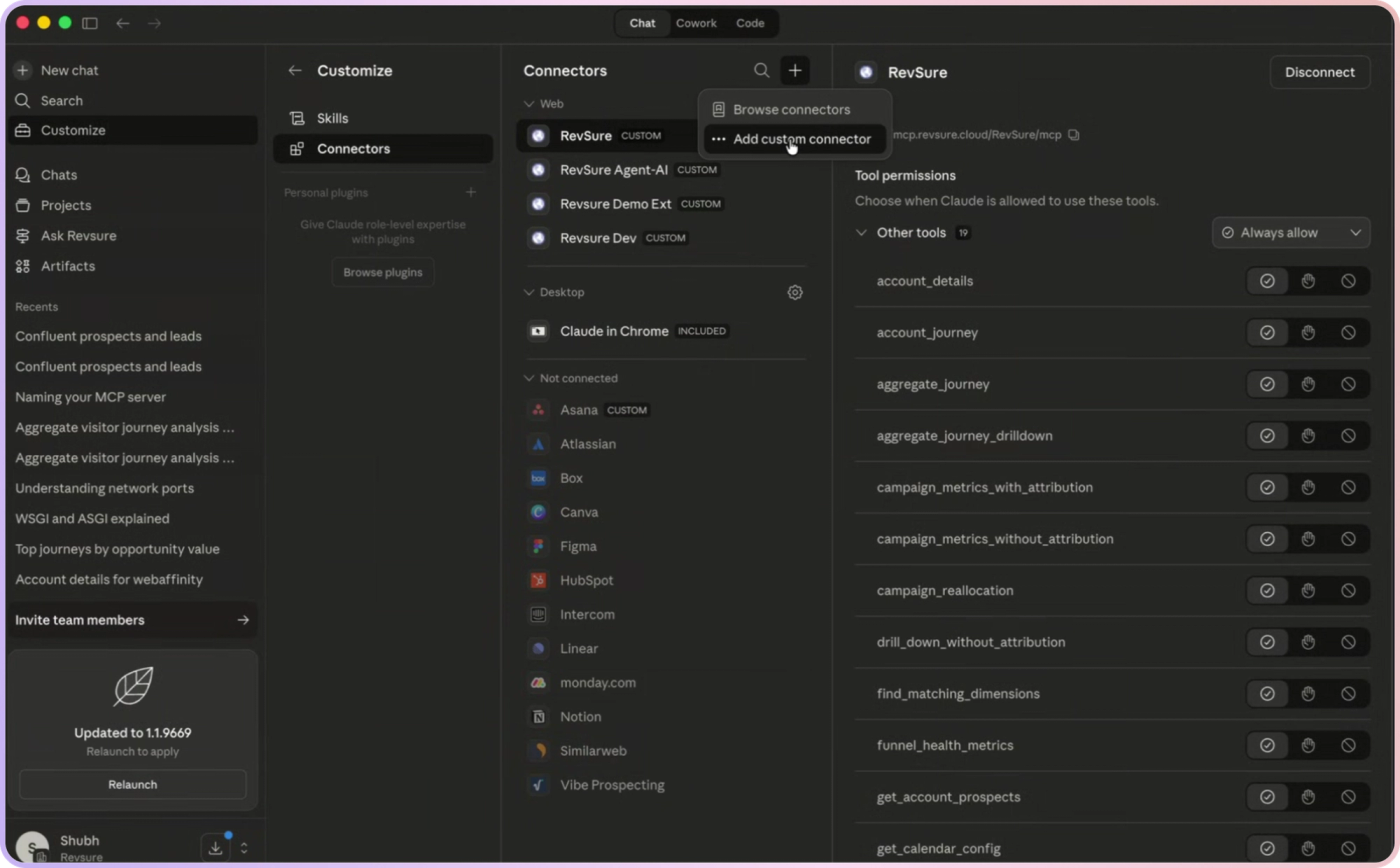The image size is (1400, 868).
Task: Open the Shubh profile avatar
Action: [32, 848]
